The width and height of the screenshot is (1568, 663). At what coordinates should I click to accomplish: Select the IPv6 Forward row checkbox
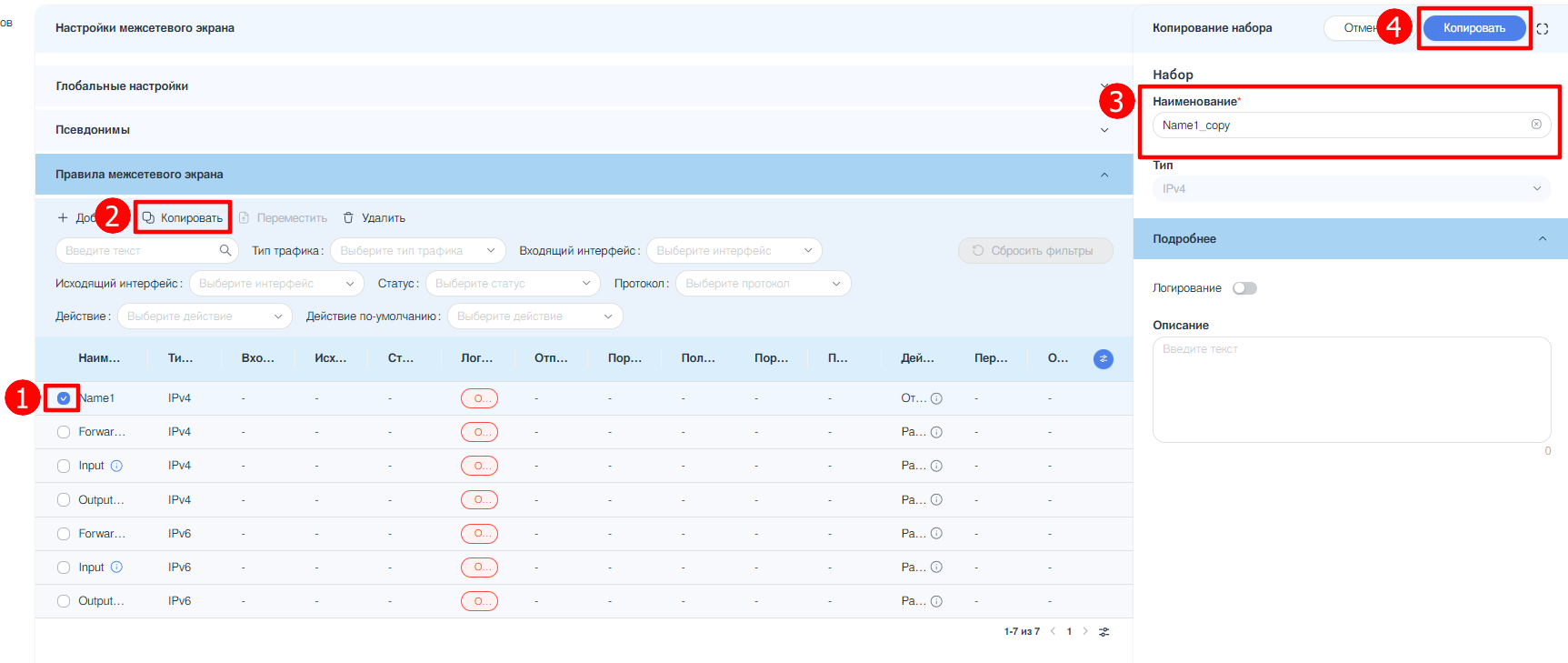coord(64,534)
